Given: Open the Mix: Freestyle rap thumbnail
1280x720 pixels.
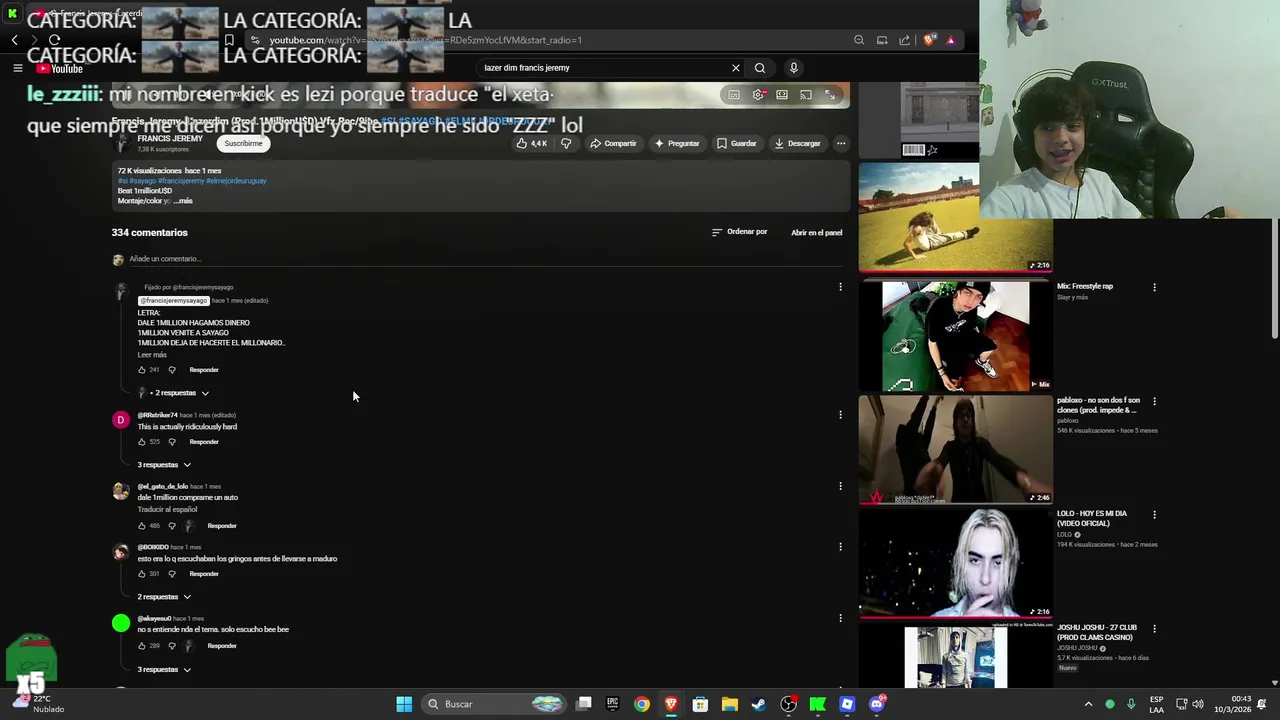Looking at the screenshot, I should click(x=955, y=335).
